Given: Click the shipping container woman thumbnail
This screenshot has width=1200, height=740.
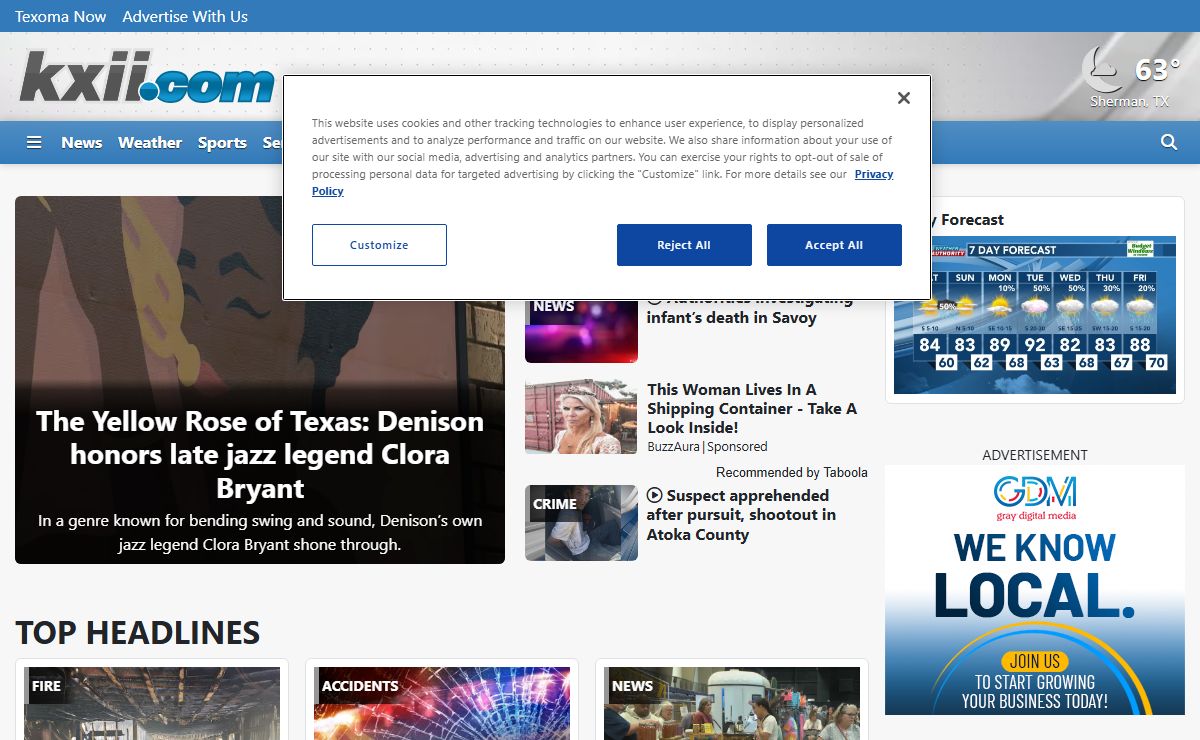Looking at the screenshot, I should point(581,416).
